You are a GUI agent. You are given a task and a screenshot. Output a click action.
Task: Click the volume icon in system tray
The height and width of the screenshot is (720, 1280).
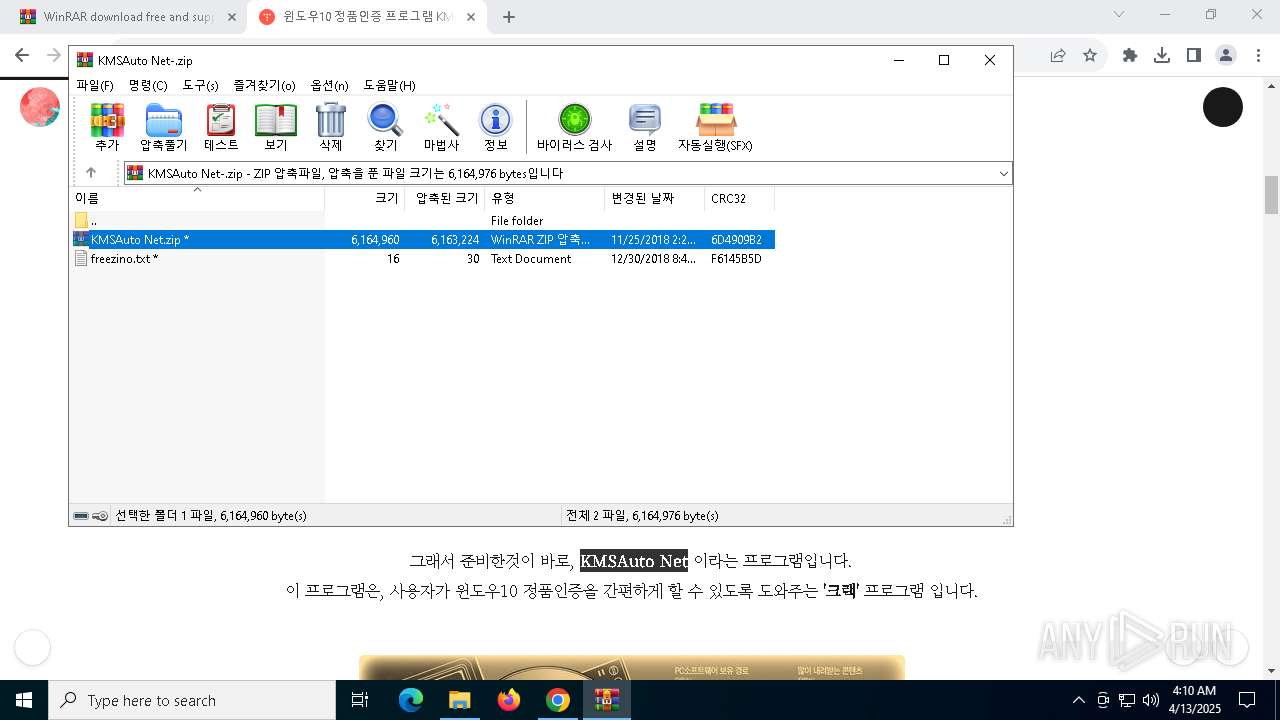click(x=1151, y=700)
